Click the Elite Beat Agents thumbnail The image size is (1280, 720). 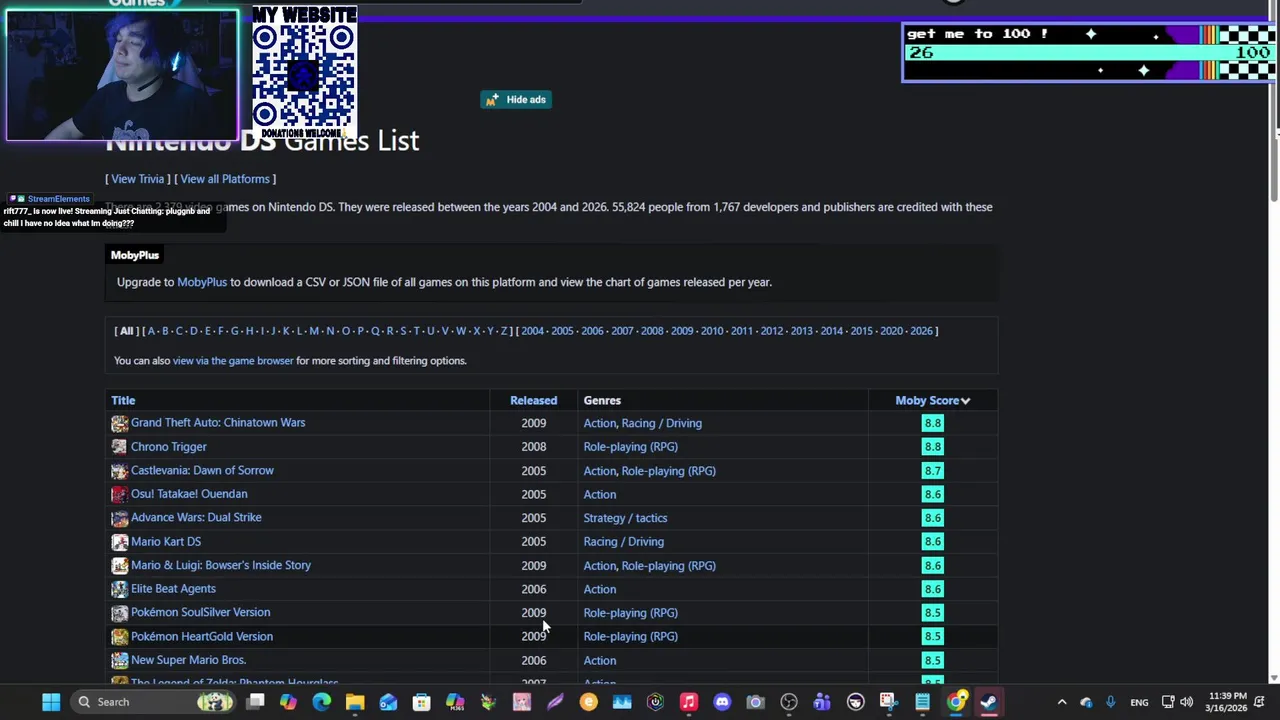[119, 589]
